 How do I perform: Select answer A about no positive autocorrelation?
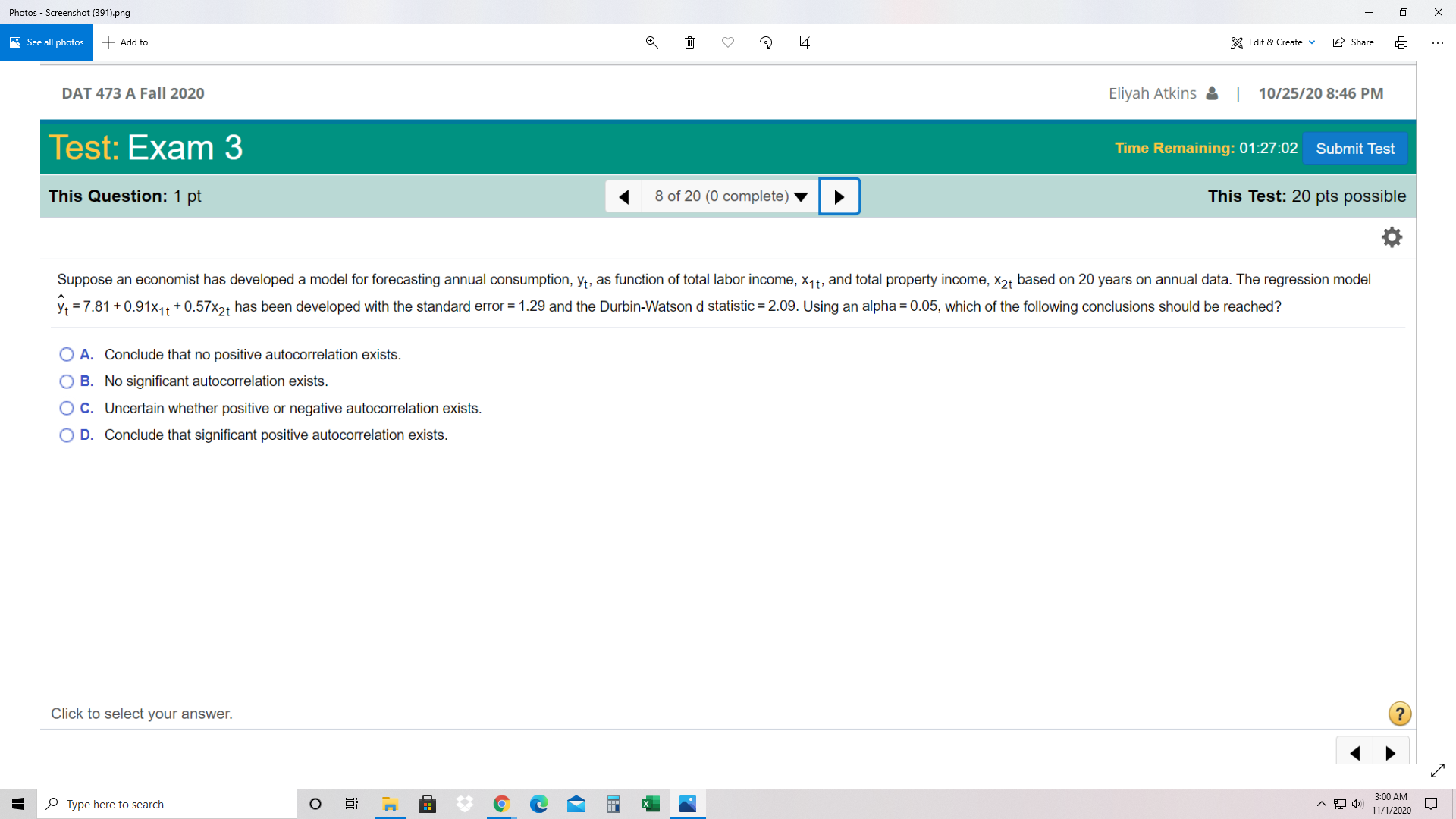67,354
